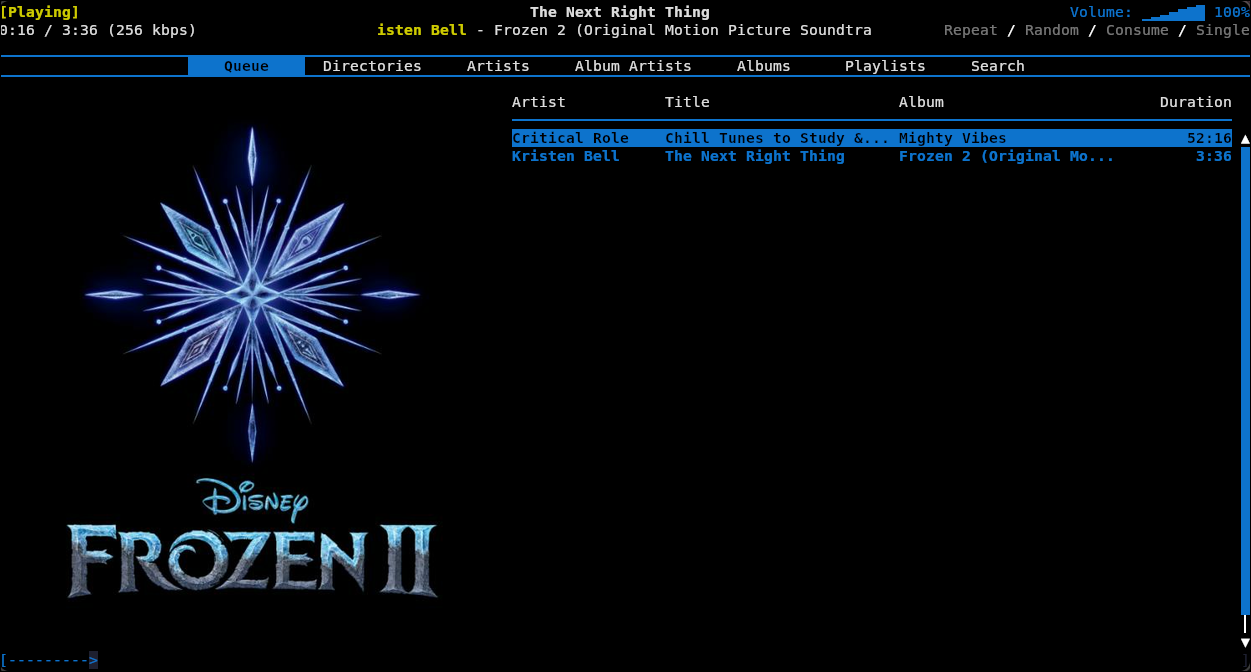Screen dimensions: 1251x672
Task: Click the queue scrollbar track
Action: [x=1245, y=390]
